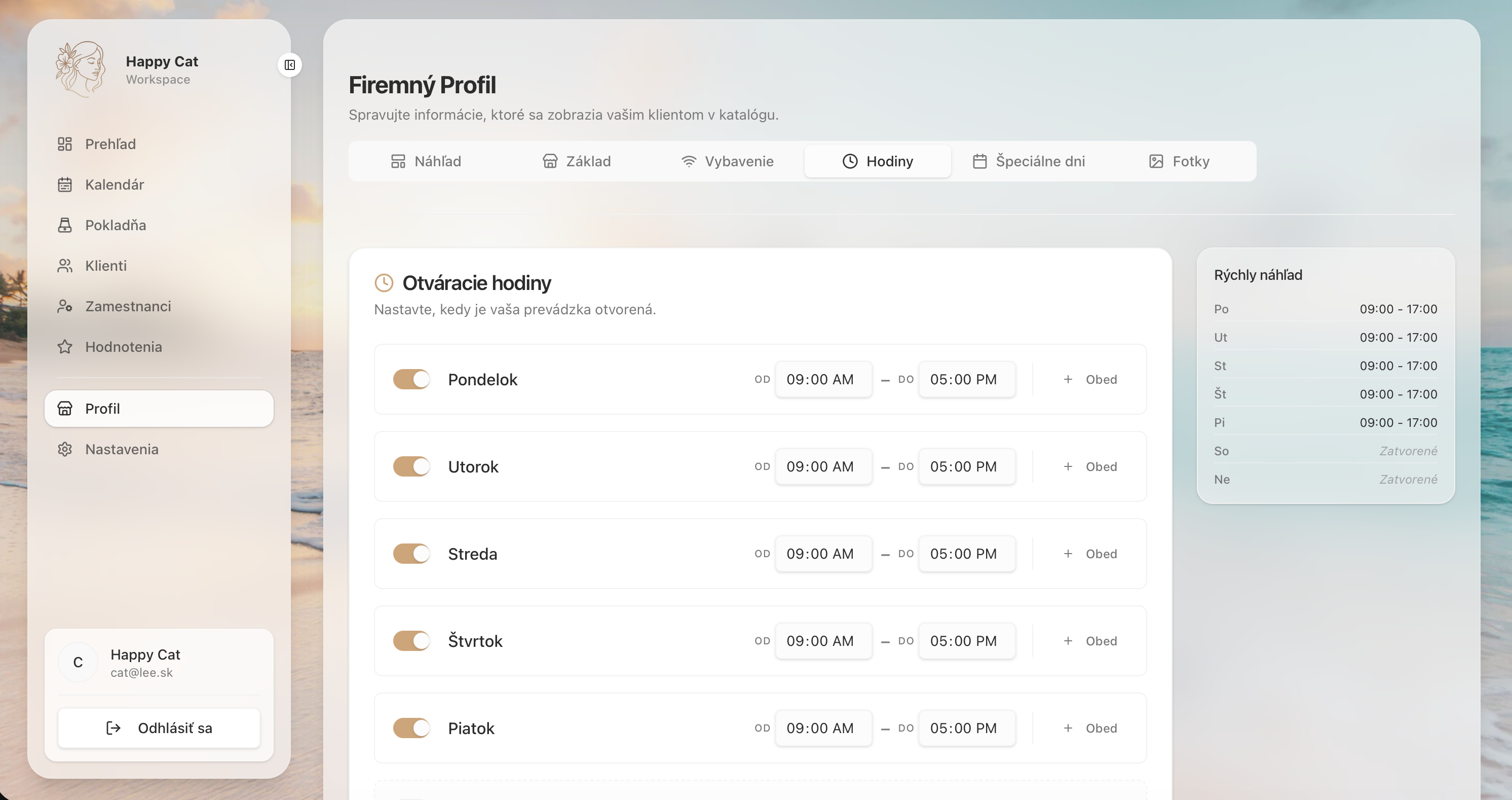Disable the Pondelok open toggle
This screenshot has width=1512, height=800.
pyautogui.click(x=411, y=379)
